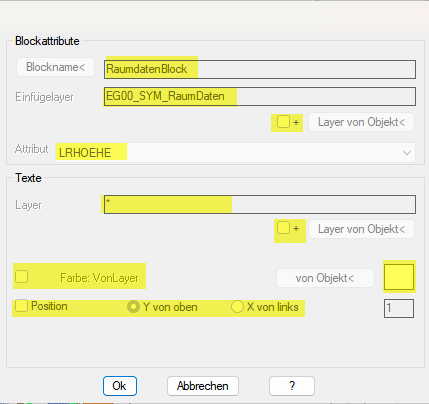Tick the + checkbox in Texte section
Screen dimensions: 429x404
(x=283, y=228)
